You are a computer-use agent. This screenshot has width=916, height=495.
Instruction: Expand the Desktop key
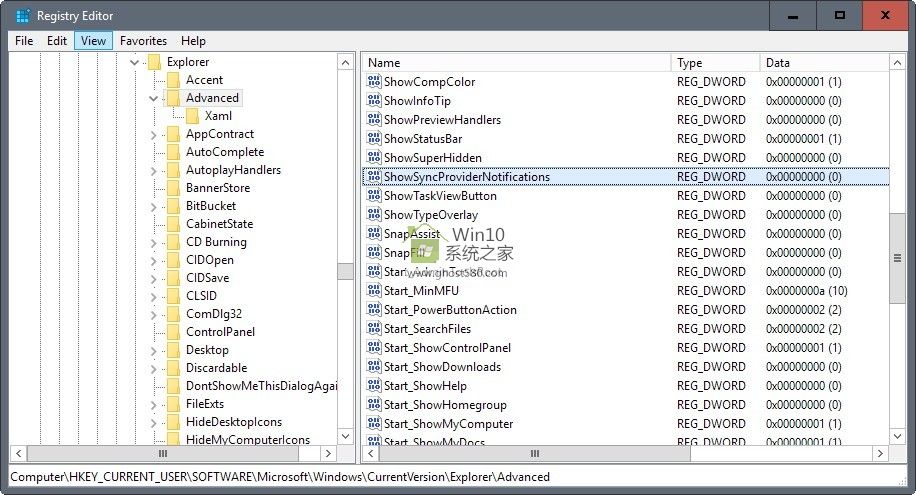[x=154, y=351]
